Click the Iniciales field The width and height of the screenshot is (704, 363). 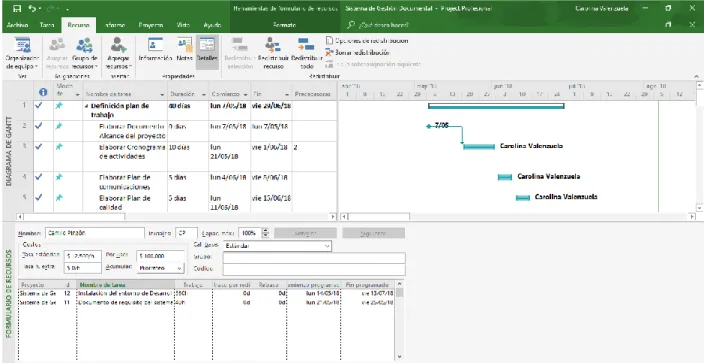point(186,233)
